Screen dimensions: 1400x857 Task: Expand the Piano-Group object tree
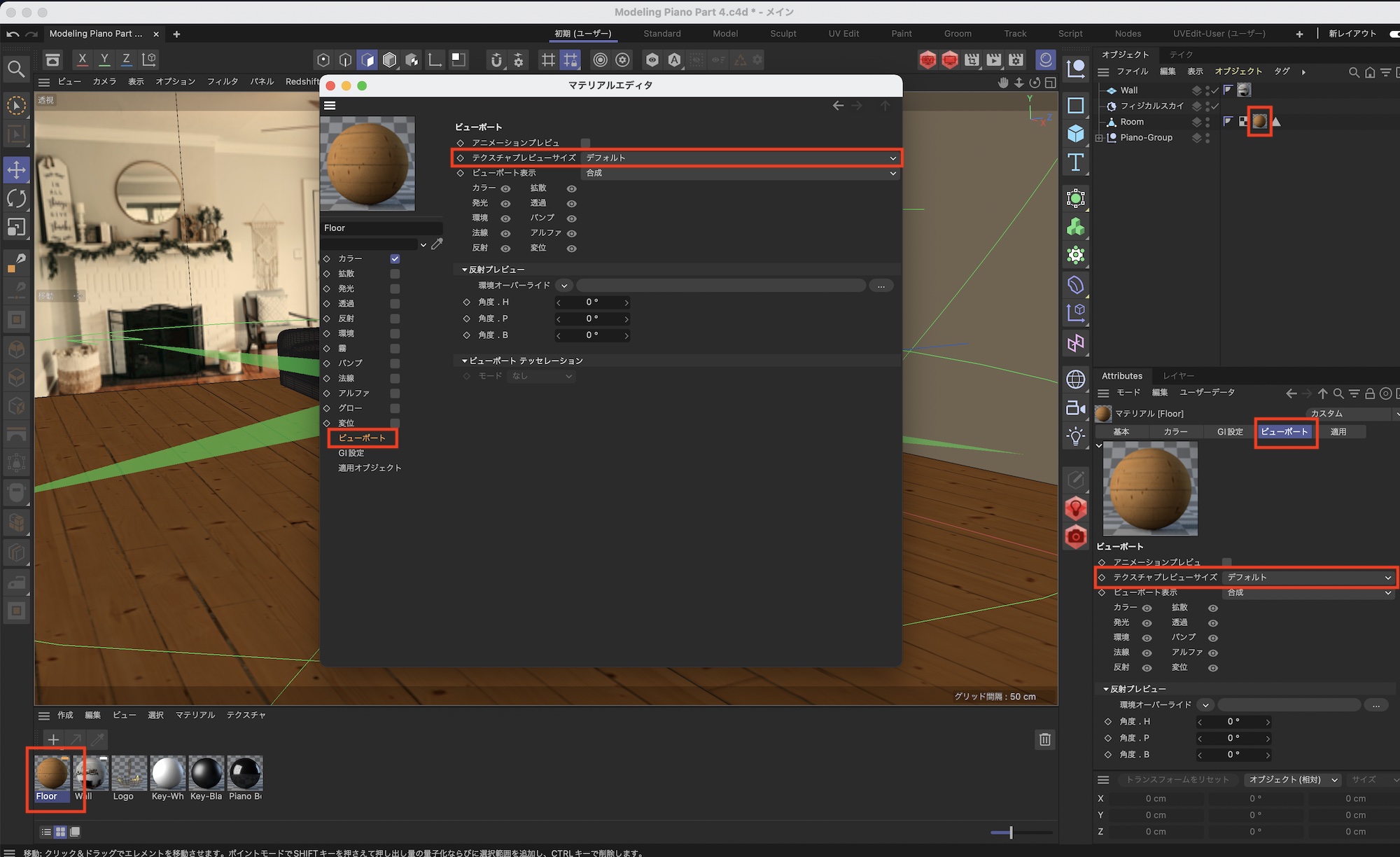pyautogui.click(x=1099, y=138)
